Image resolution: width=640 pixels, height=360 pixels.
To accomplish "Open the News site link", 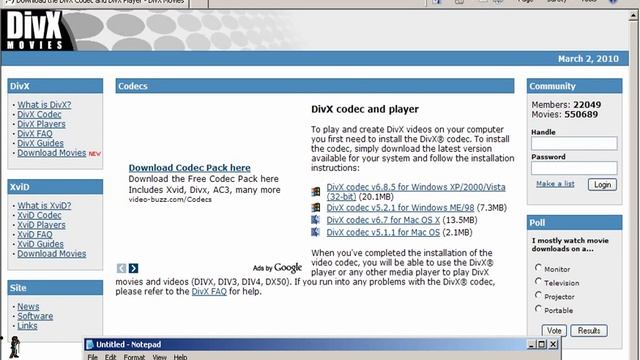I will [x=28, y=306].
